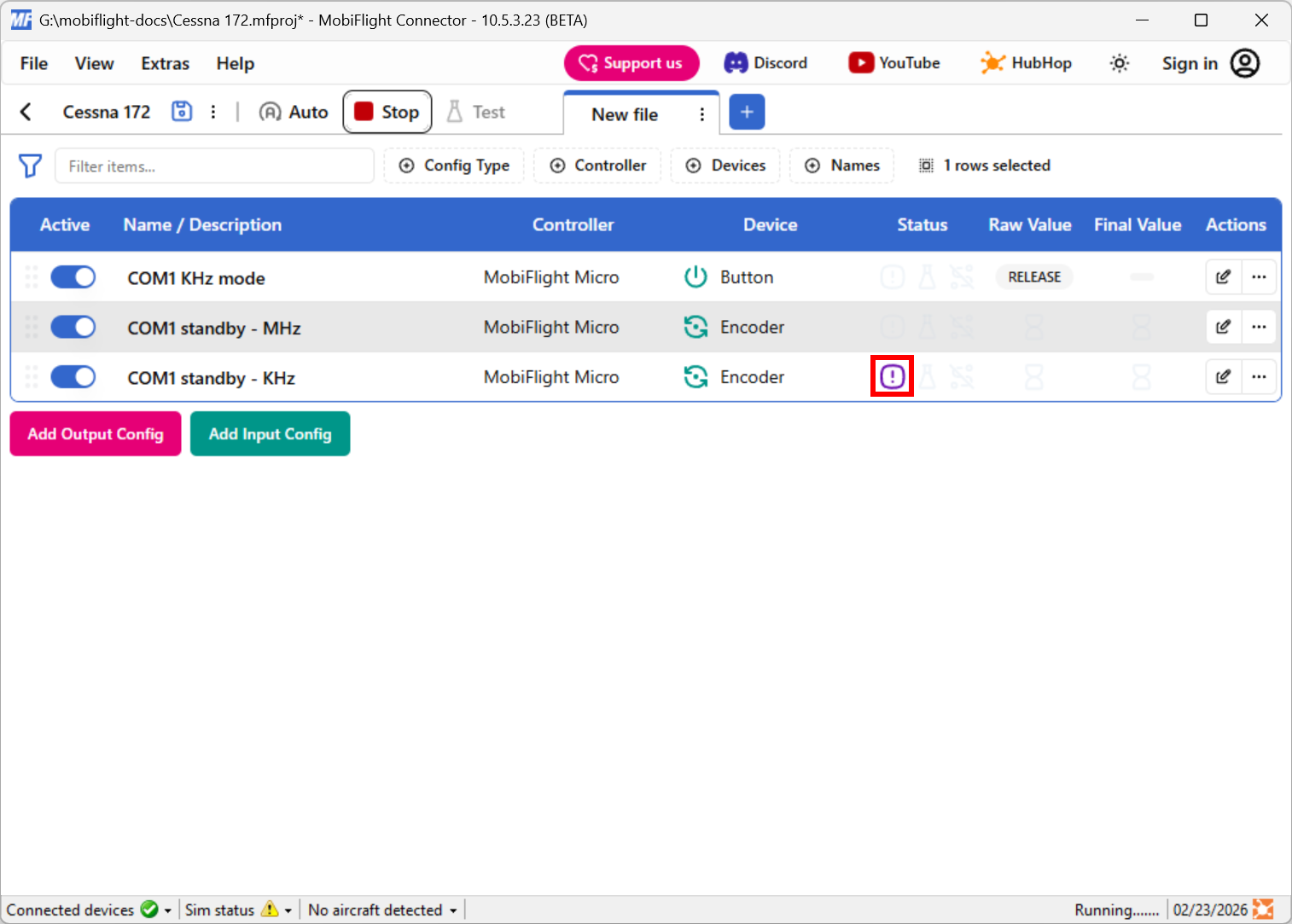Disable the COM1 standby MHz row

(73, 327)
